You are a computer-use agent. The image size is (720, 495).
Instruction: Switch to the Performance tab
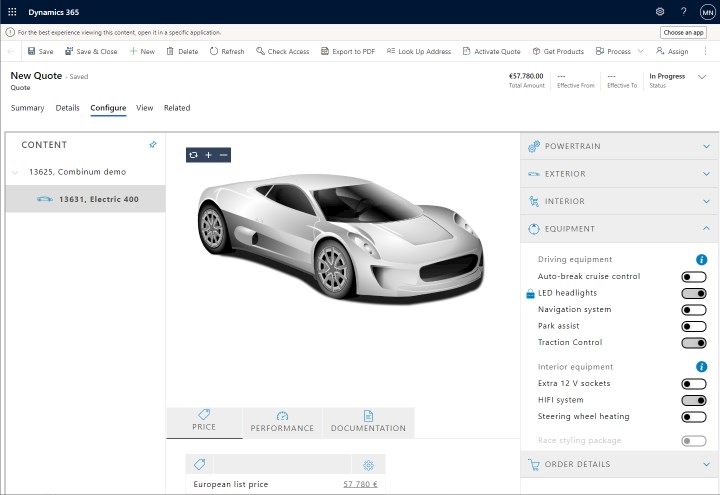coord(282,422)
